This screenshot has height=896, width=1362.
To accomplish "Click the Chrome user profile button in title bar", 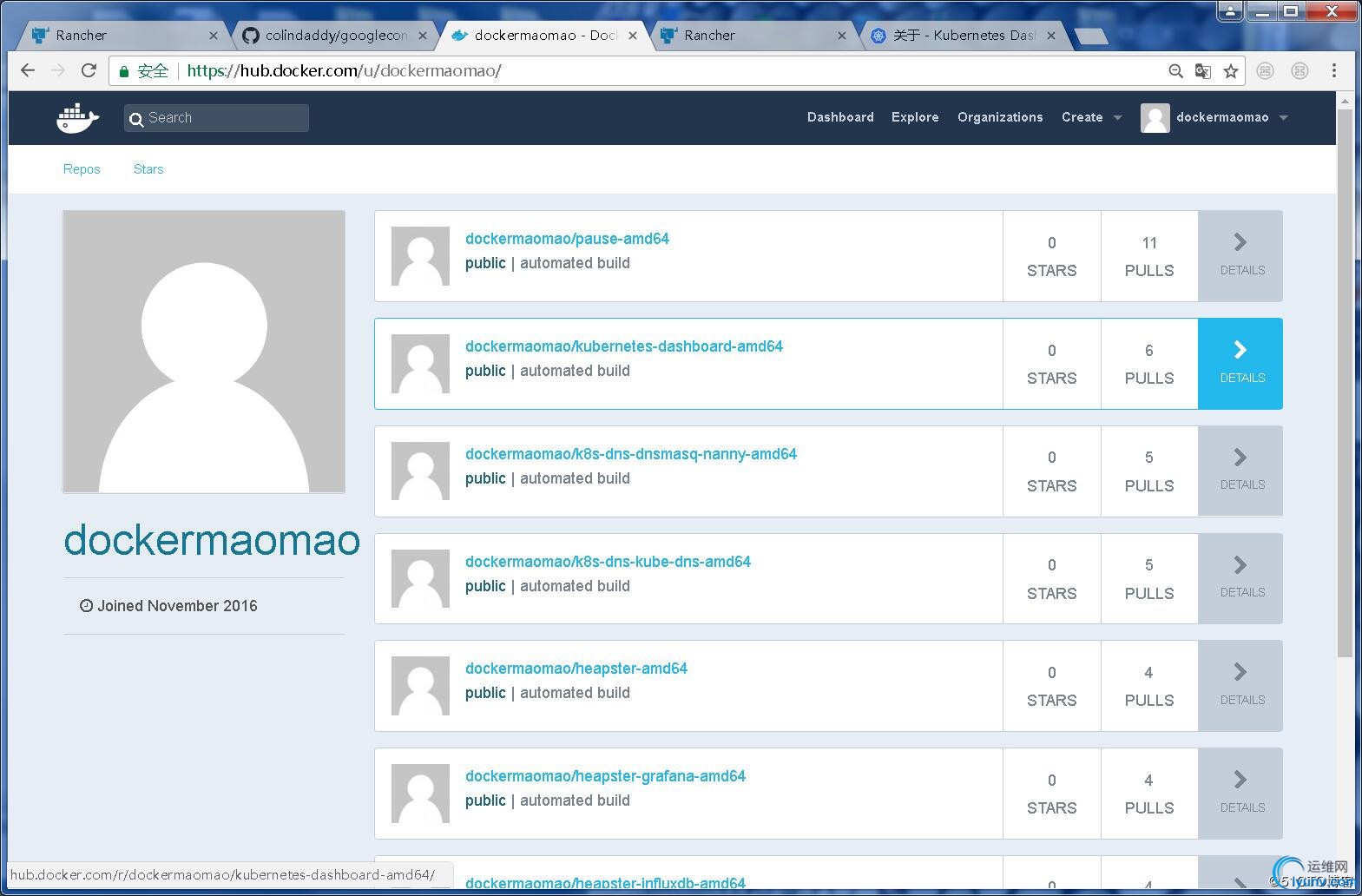I will [1230, 11].
